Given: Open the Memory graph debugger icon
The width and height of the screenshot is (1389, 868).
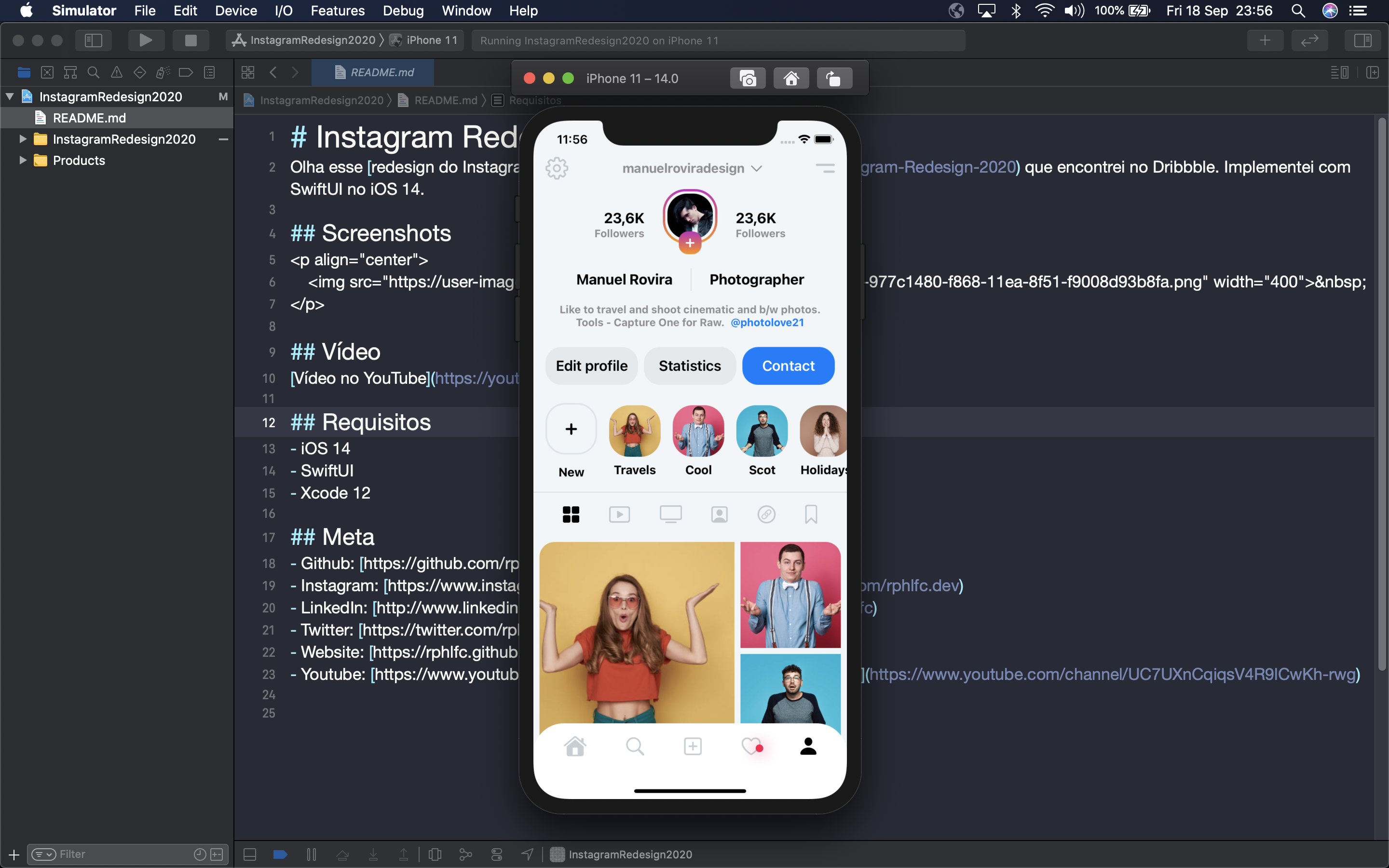Looking at the screenshot, I should coord(465,854).
